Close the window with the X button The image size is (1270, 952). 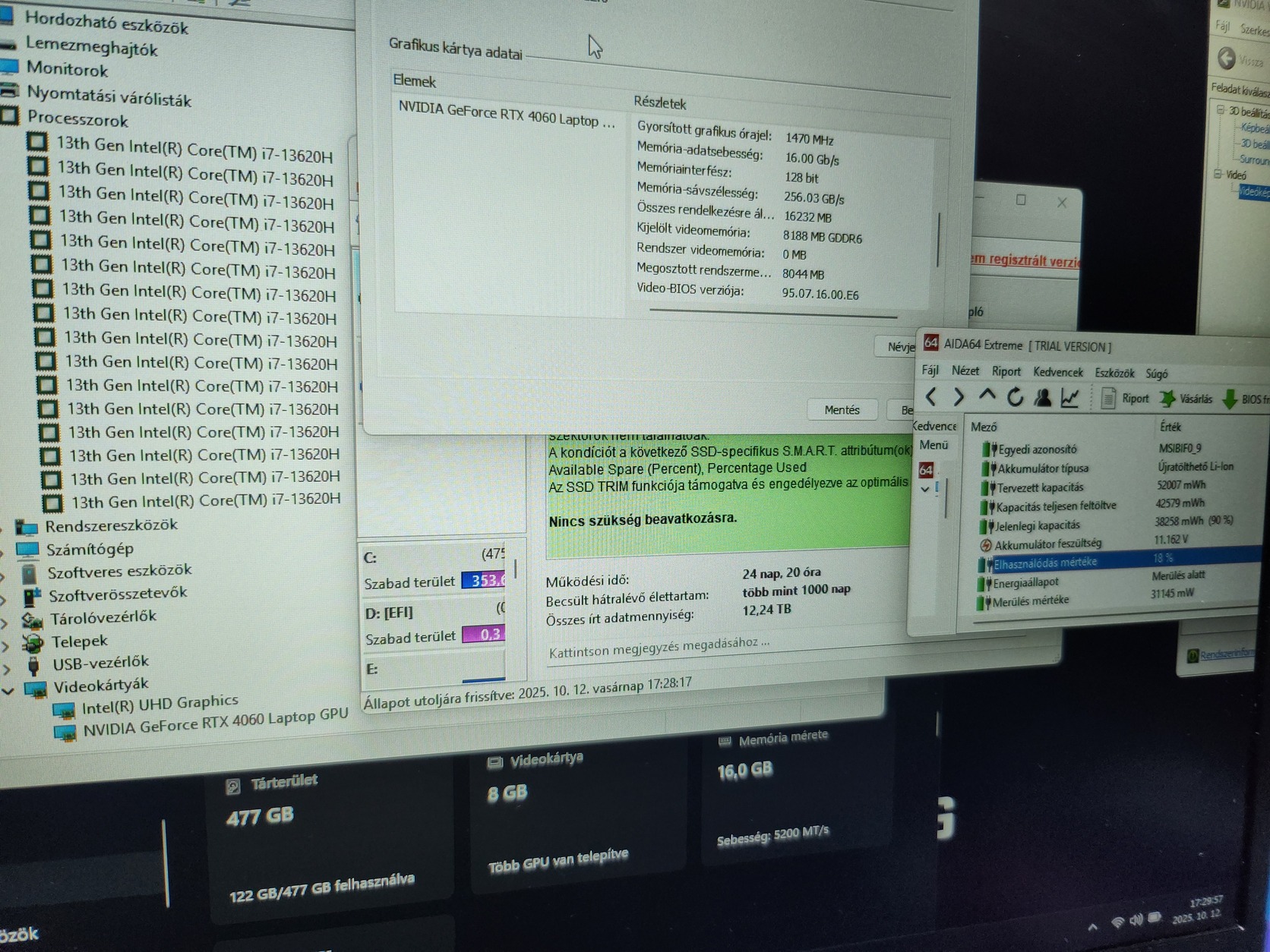(x=1062, y=202)
